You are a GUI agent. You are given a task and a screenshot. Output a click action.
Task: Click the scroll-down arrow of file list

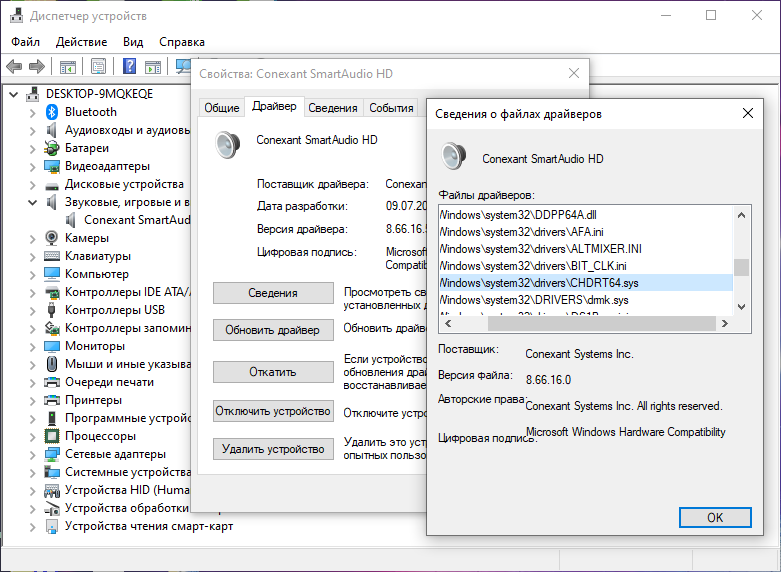pyautogui.click(x=741, y=307)
